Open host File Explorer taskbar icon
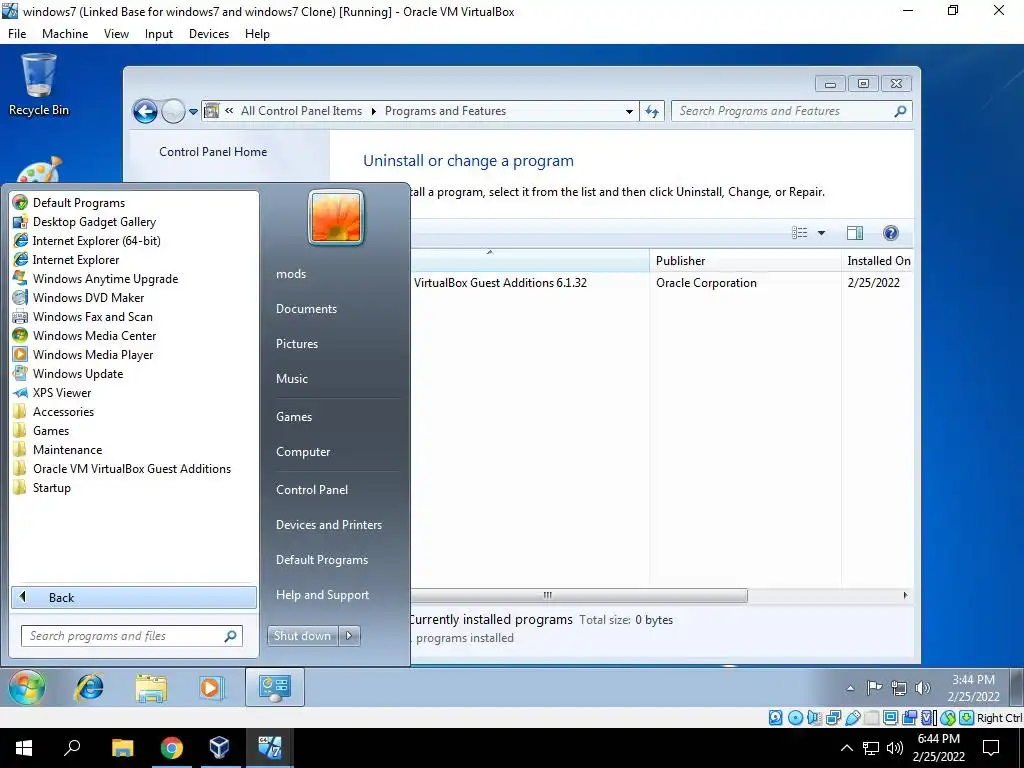The image size is (1024, 768). 122,748
